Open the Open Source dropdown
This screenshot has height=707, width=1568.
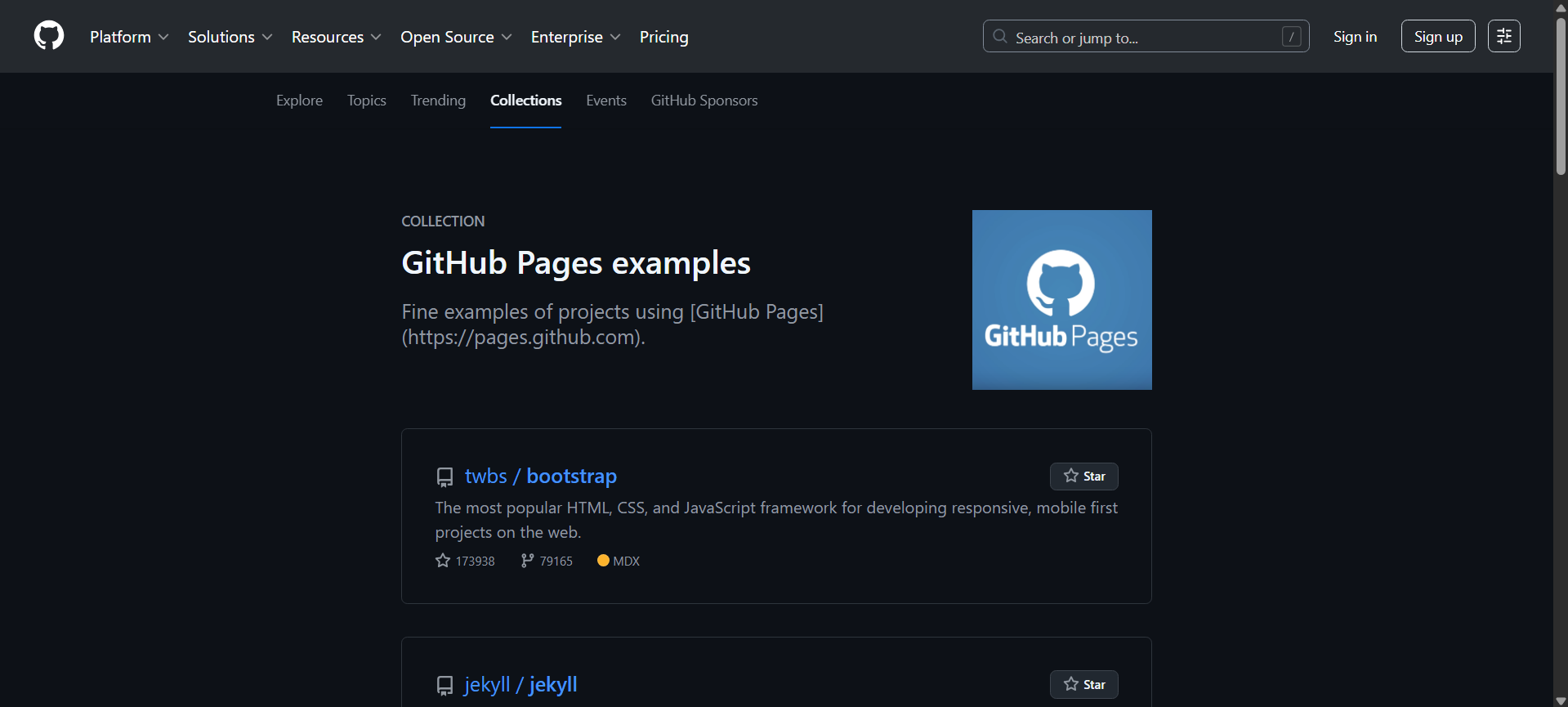point(456,37)
